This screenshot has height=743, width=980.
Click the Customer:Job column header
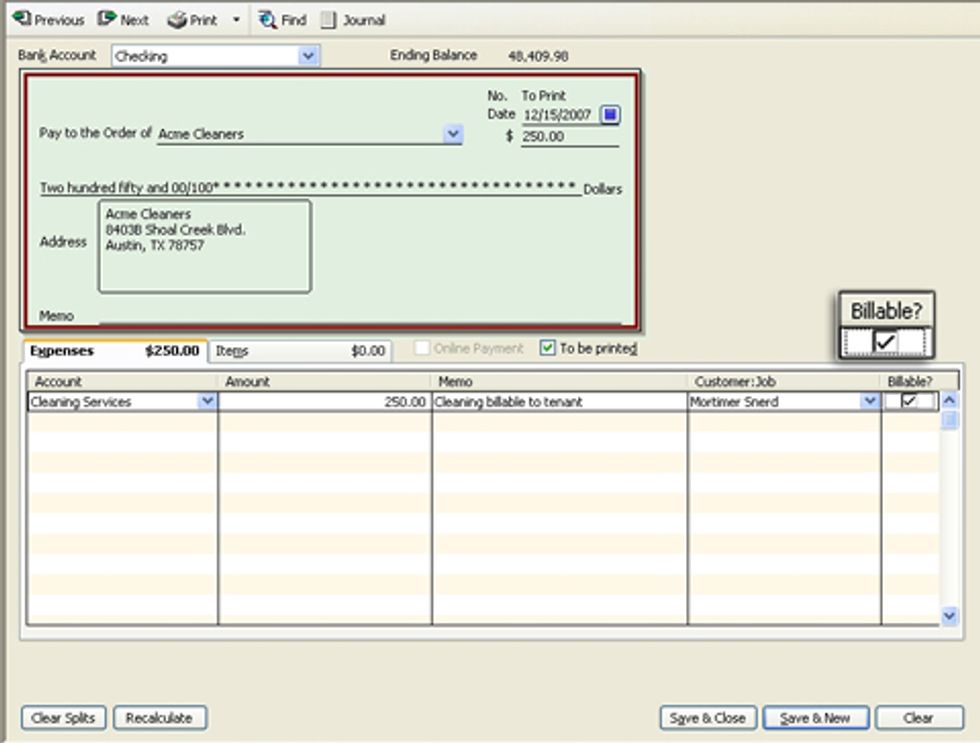click(x=784, y=381)
